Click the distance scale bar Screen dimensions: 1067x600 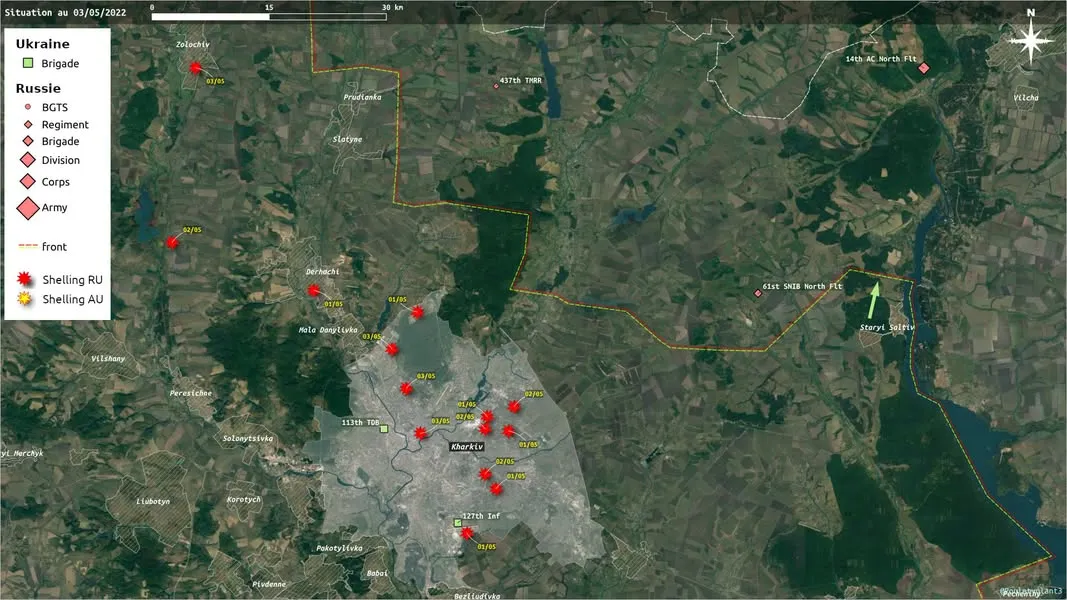pyautogui.click(x=269, y=16)
